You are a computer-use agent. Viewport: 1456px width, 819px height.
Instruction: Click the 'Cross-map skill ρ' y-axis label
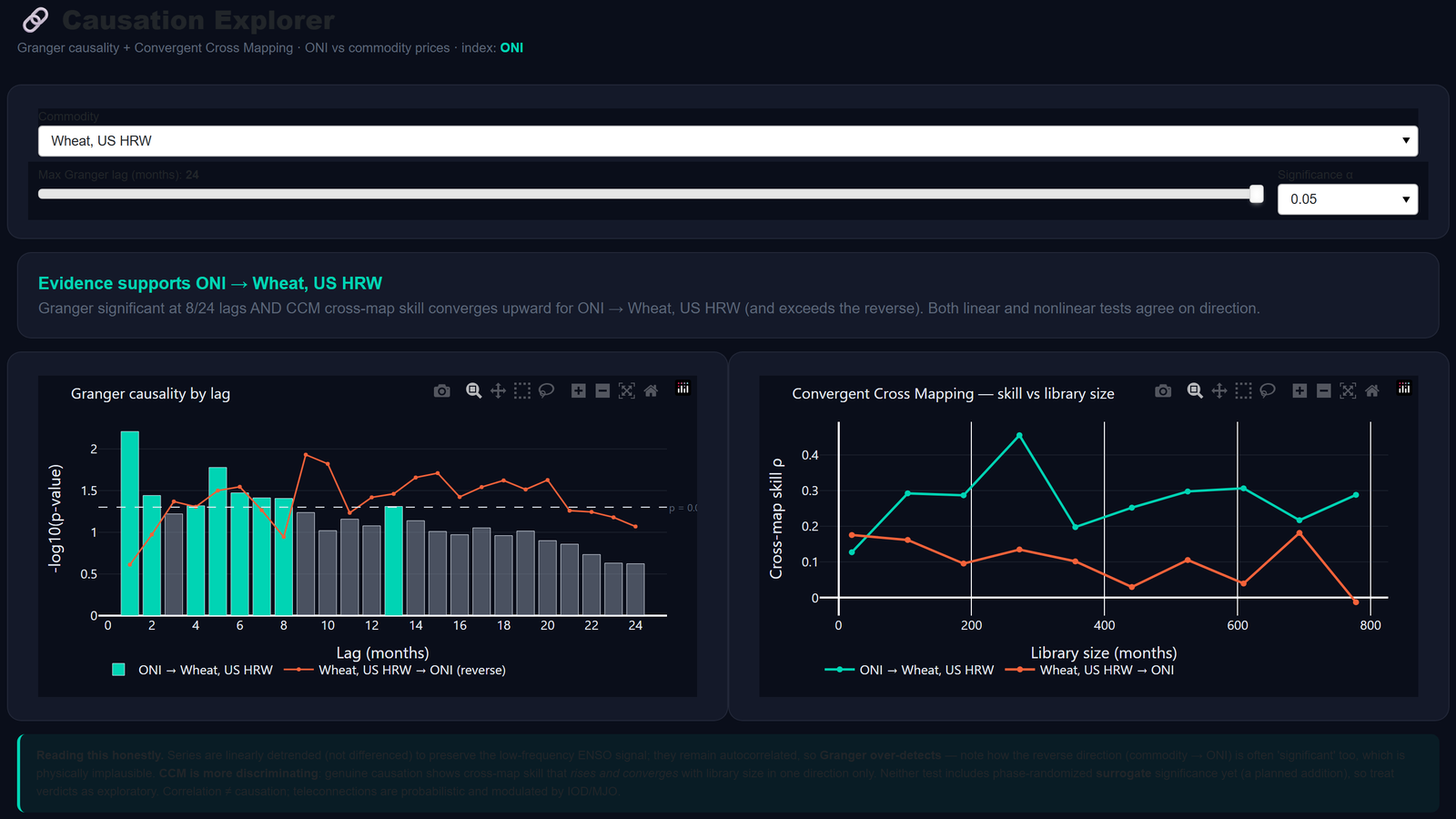(776, 519)
